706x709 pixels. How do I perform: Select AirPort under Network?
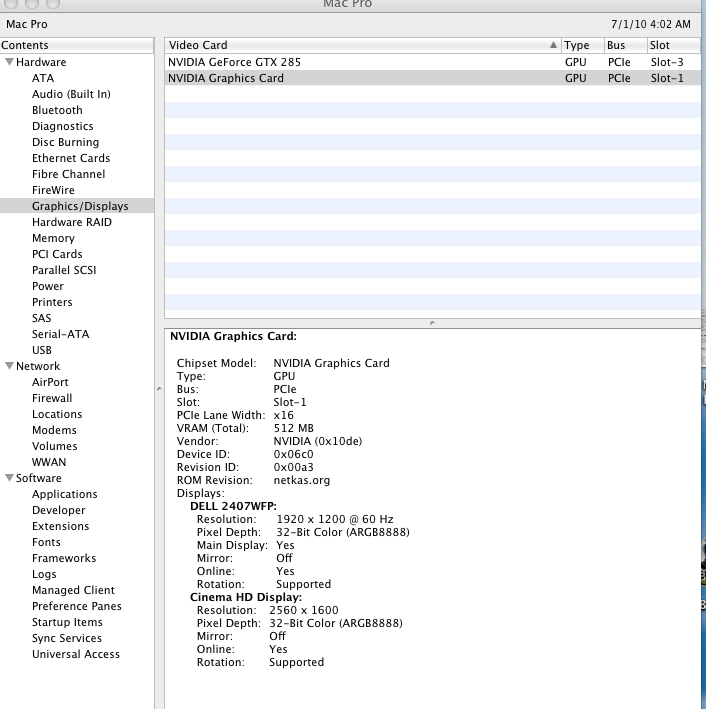click(50, 382)
